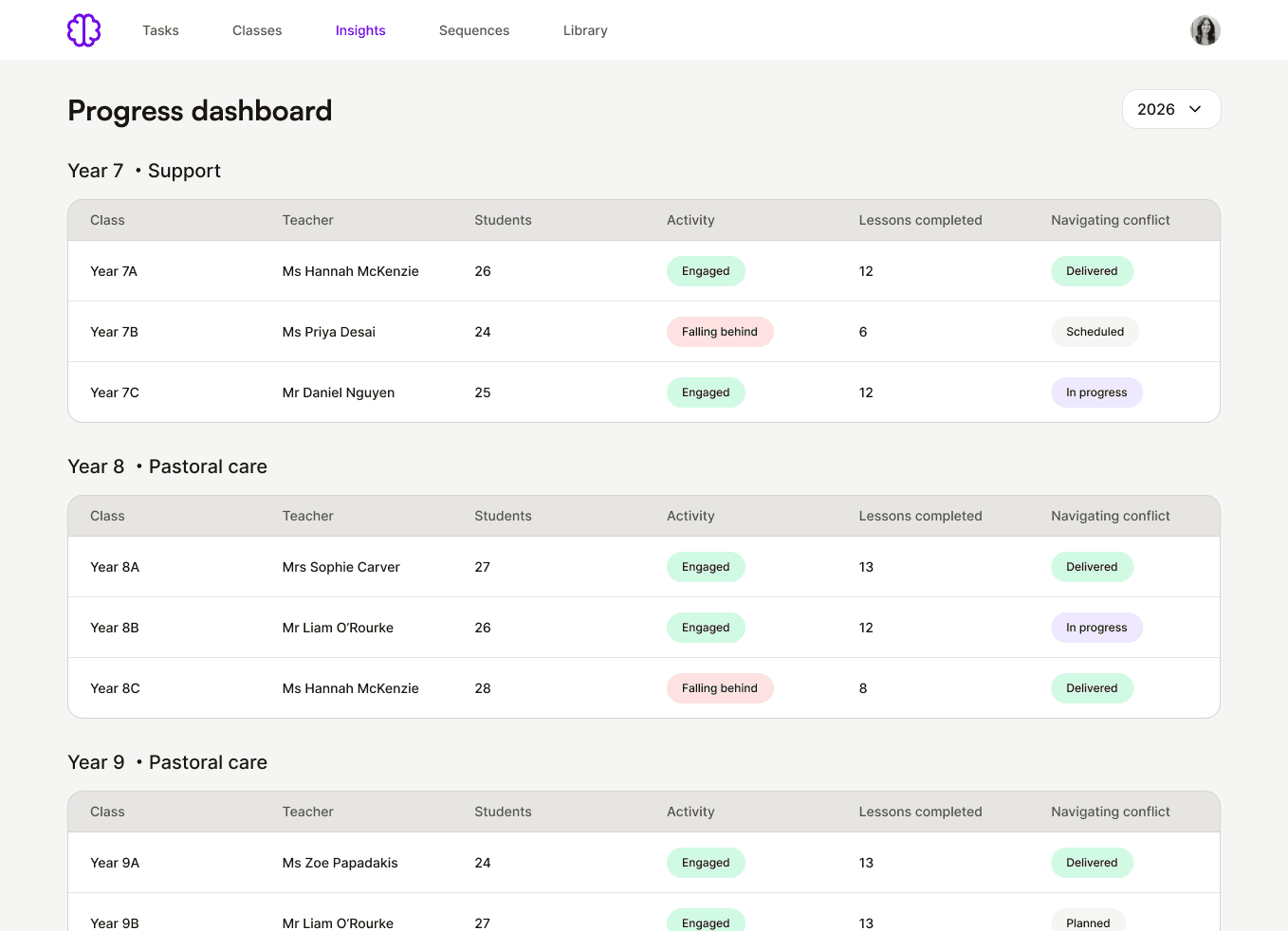Open the Year 8A class row

click(644, 567)
